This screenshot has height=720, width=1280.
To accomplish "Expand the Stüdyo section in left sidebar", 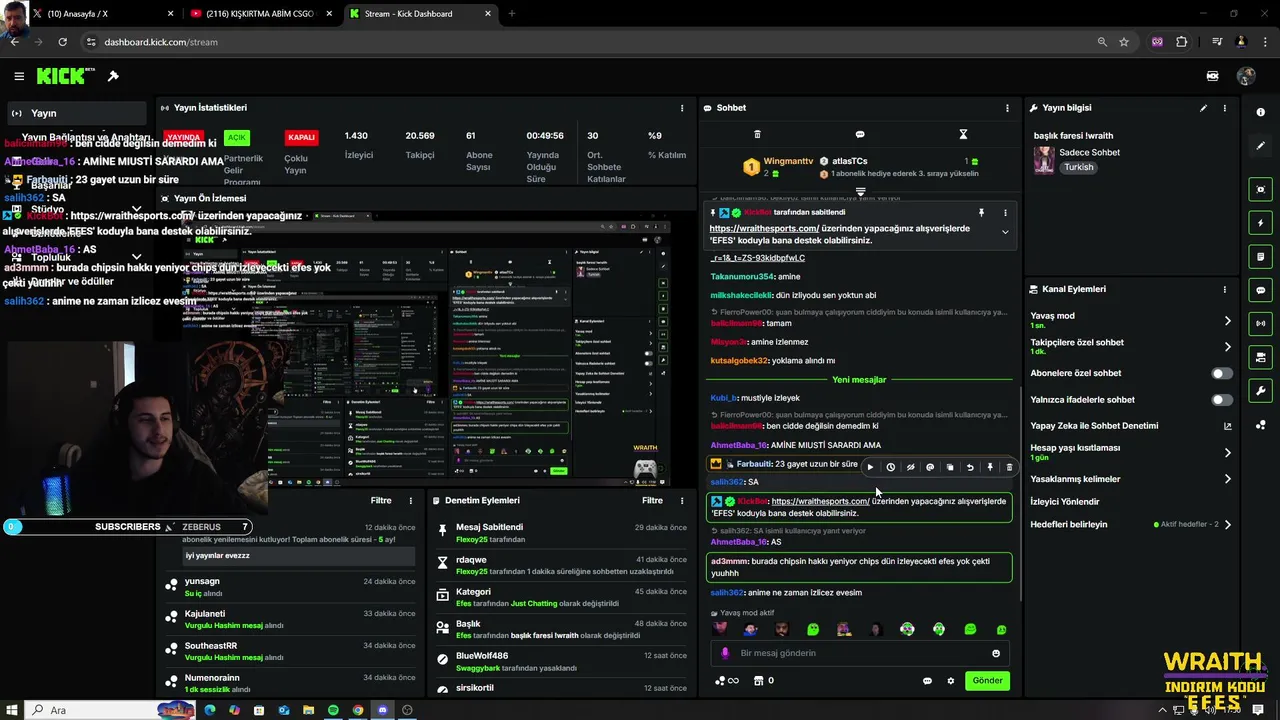I will click(x=136, y=210).
